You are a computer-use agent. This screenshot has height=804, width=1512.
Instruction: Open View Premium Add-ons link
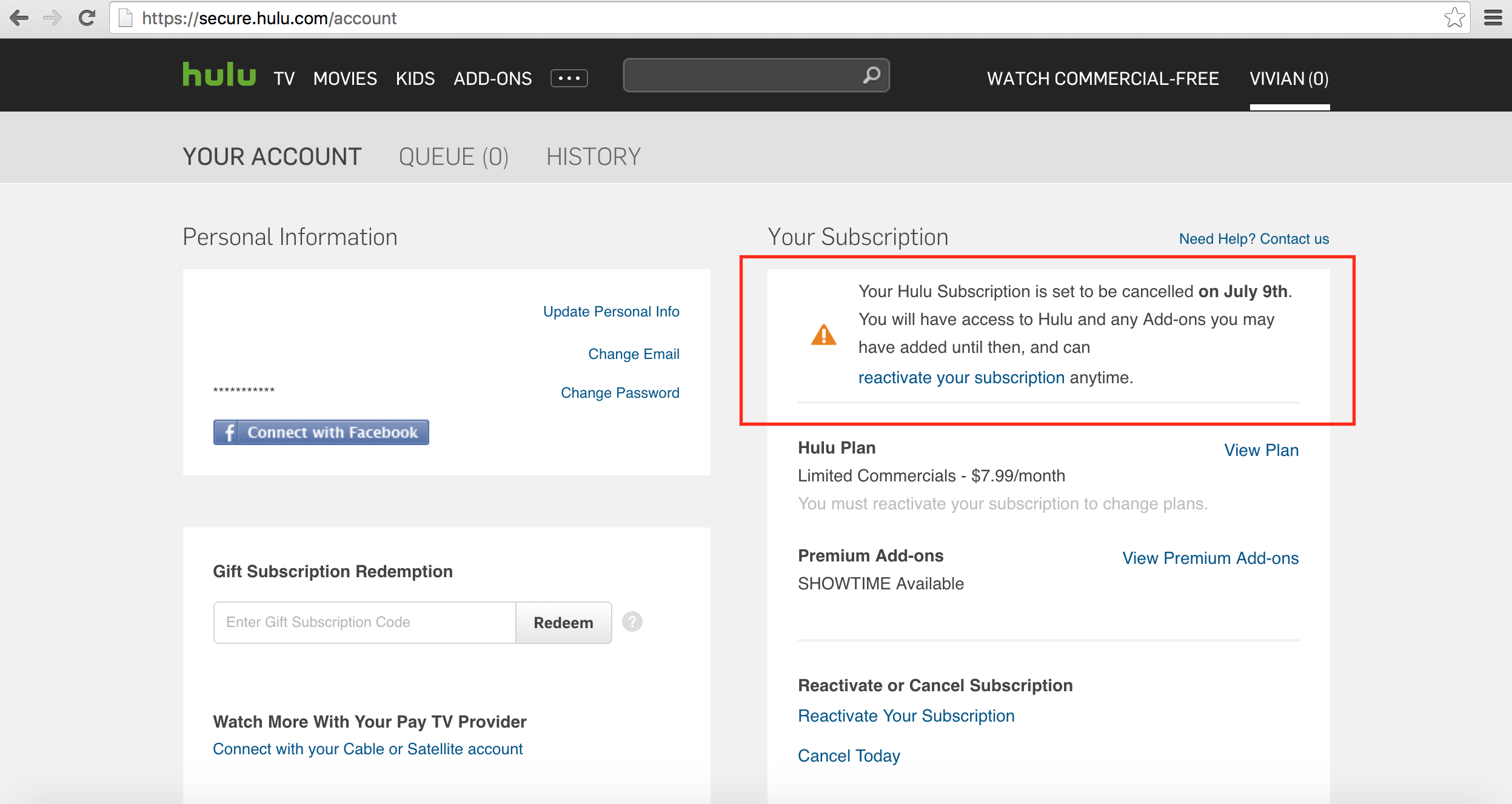tap(1210, 558)
